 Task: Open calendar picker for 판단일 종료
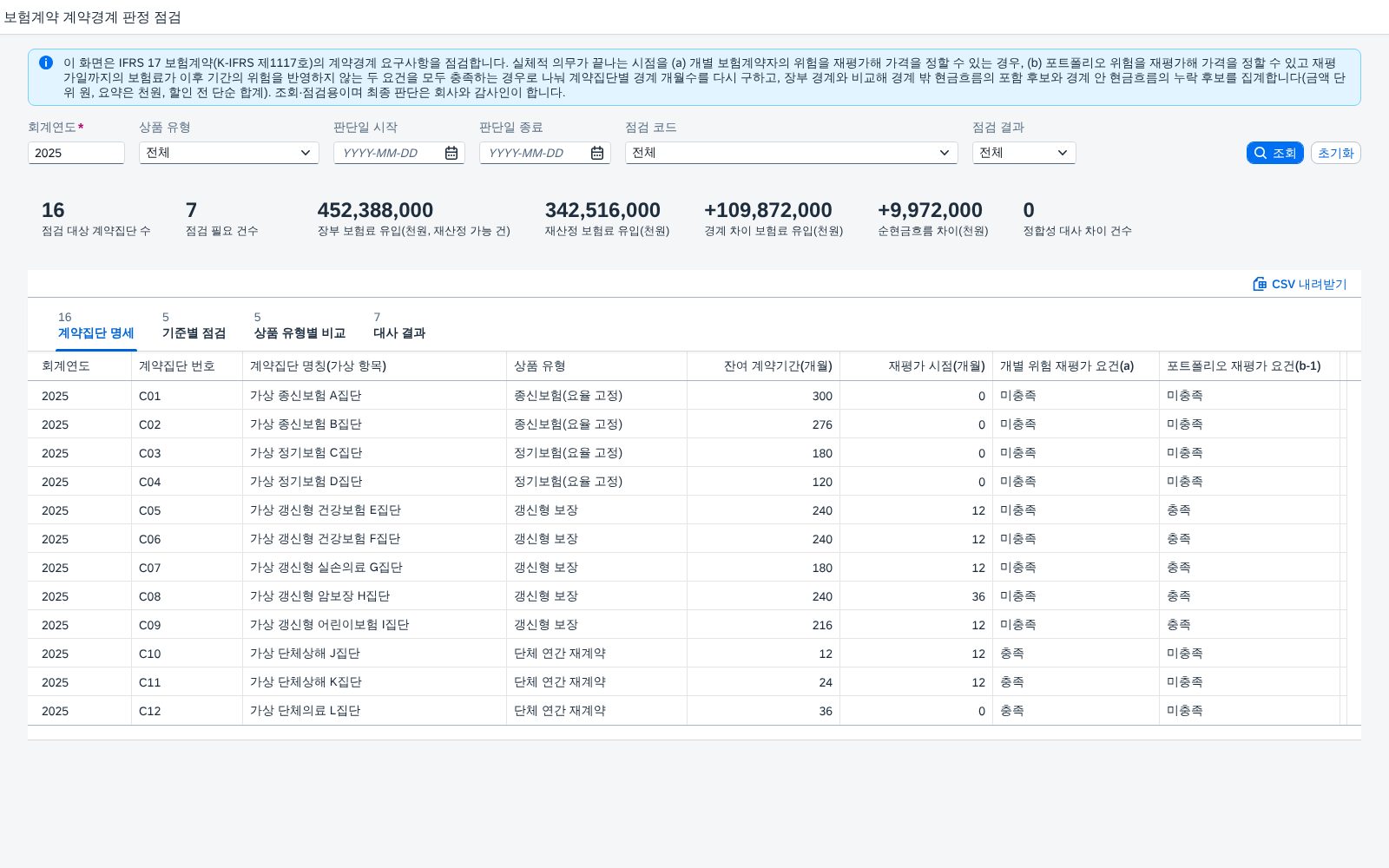(x=597, y=153)
